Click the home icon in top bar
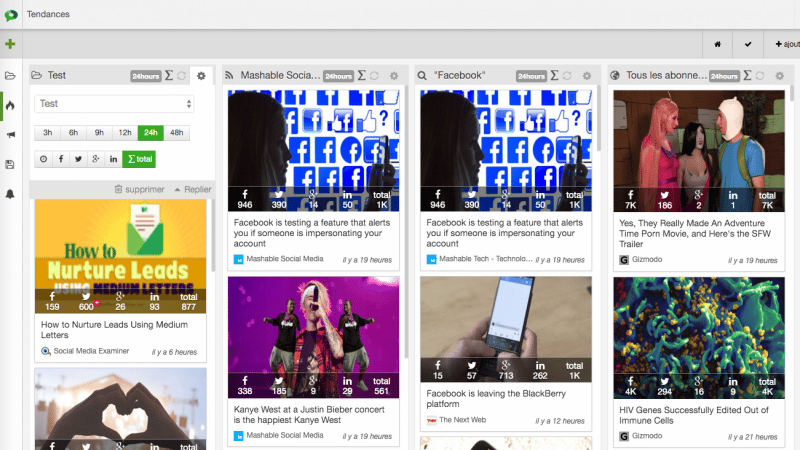Viewport: 800px width, 450px height. coord(717,44)
